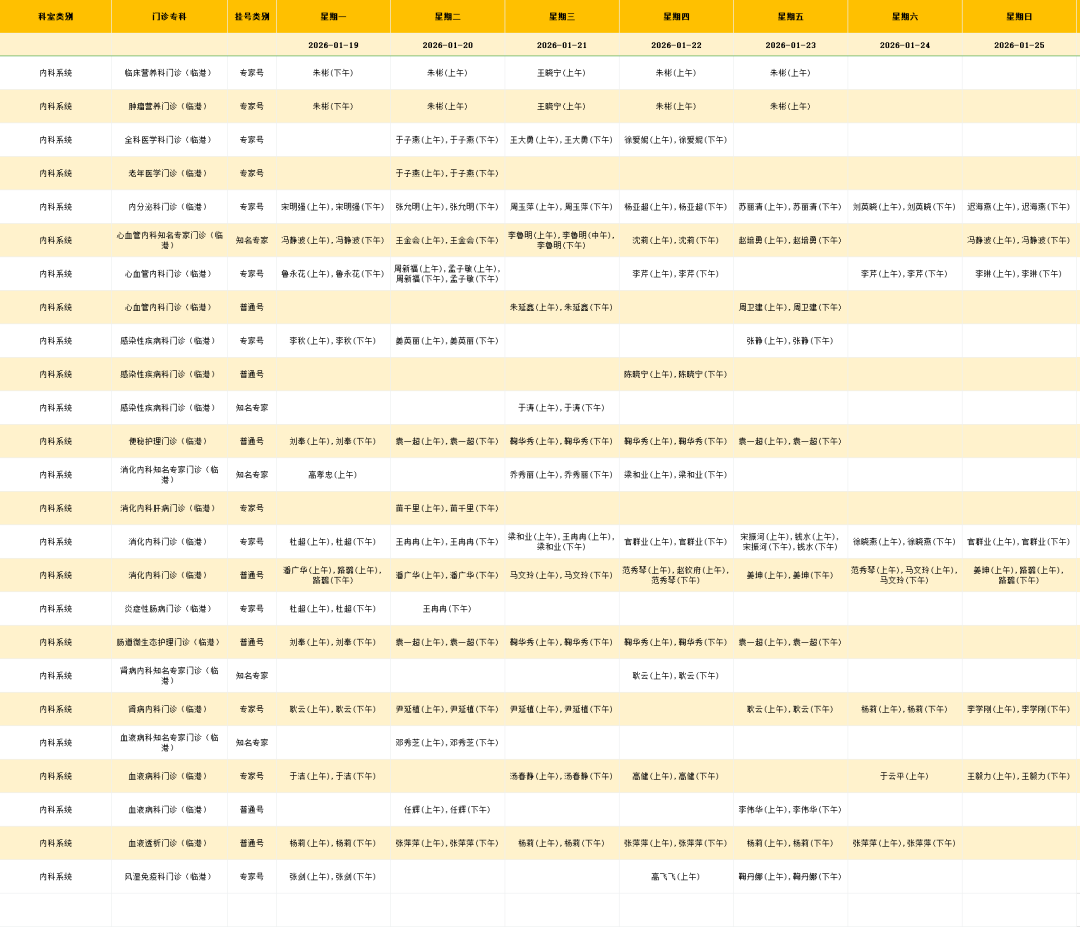Select the 内分泌科门诊 department cell
This screenshot has width=1080, height=927.
pos(168,207)
